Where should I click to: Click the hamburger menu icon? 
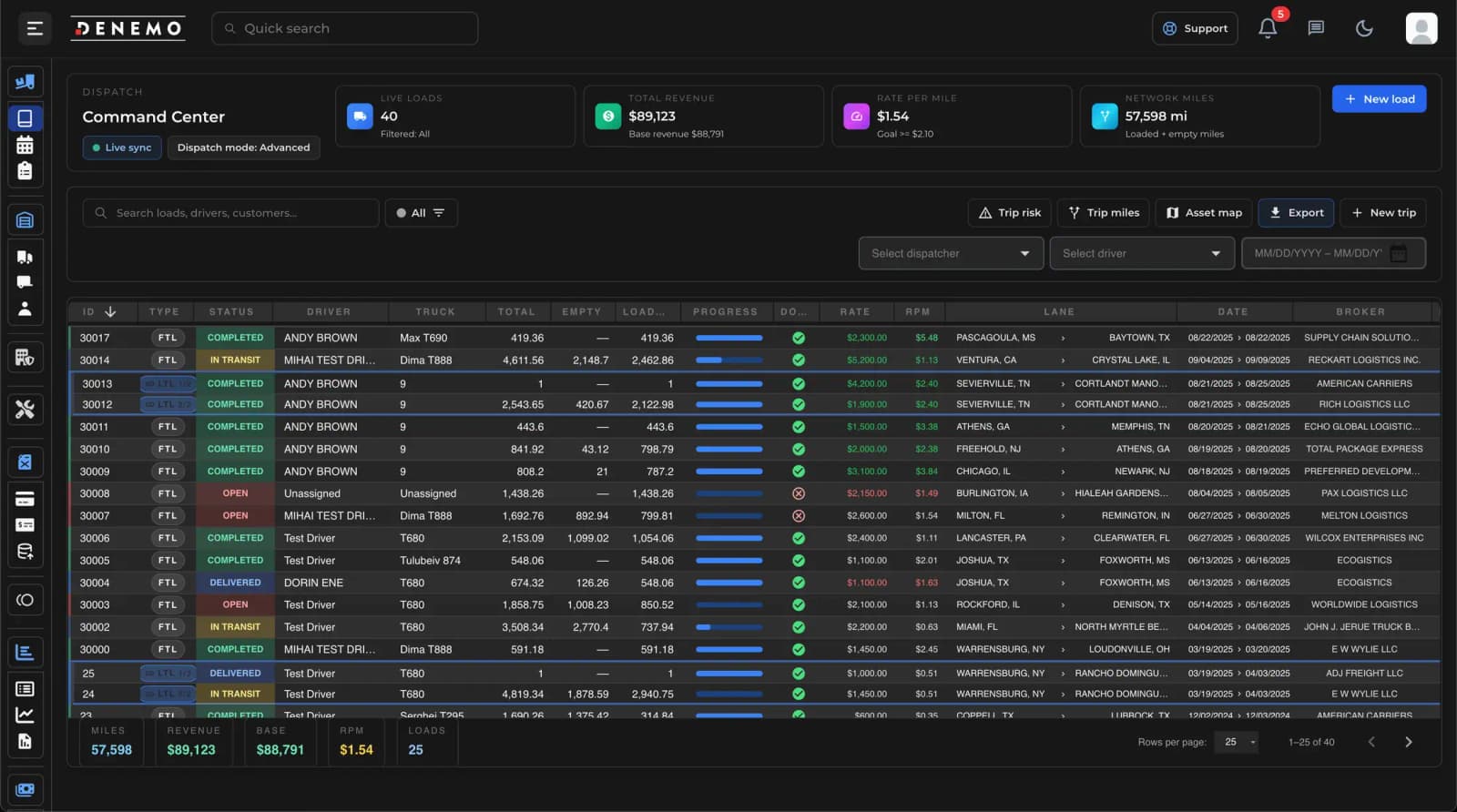(x=35, y=28)
